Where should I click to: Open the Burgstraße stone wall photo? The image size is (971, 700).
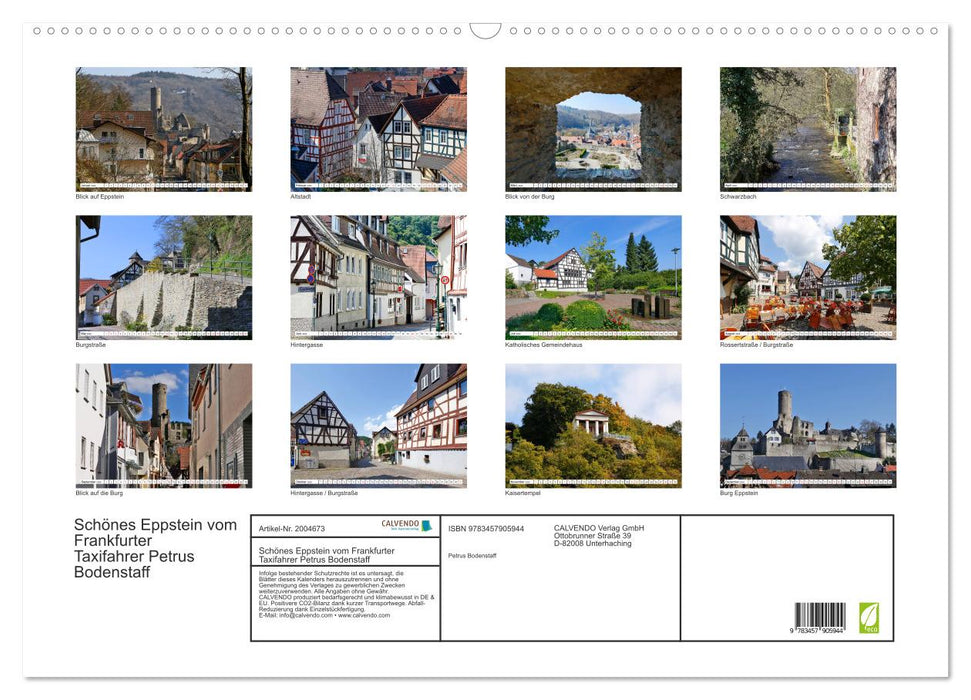click(x=164, y=277)
